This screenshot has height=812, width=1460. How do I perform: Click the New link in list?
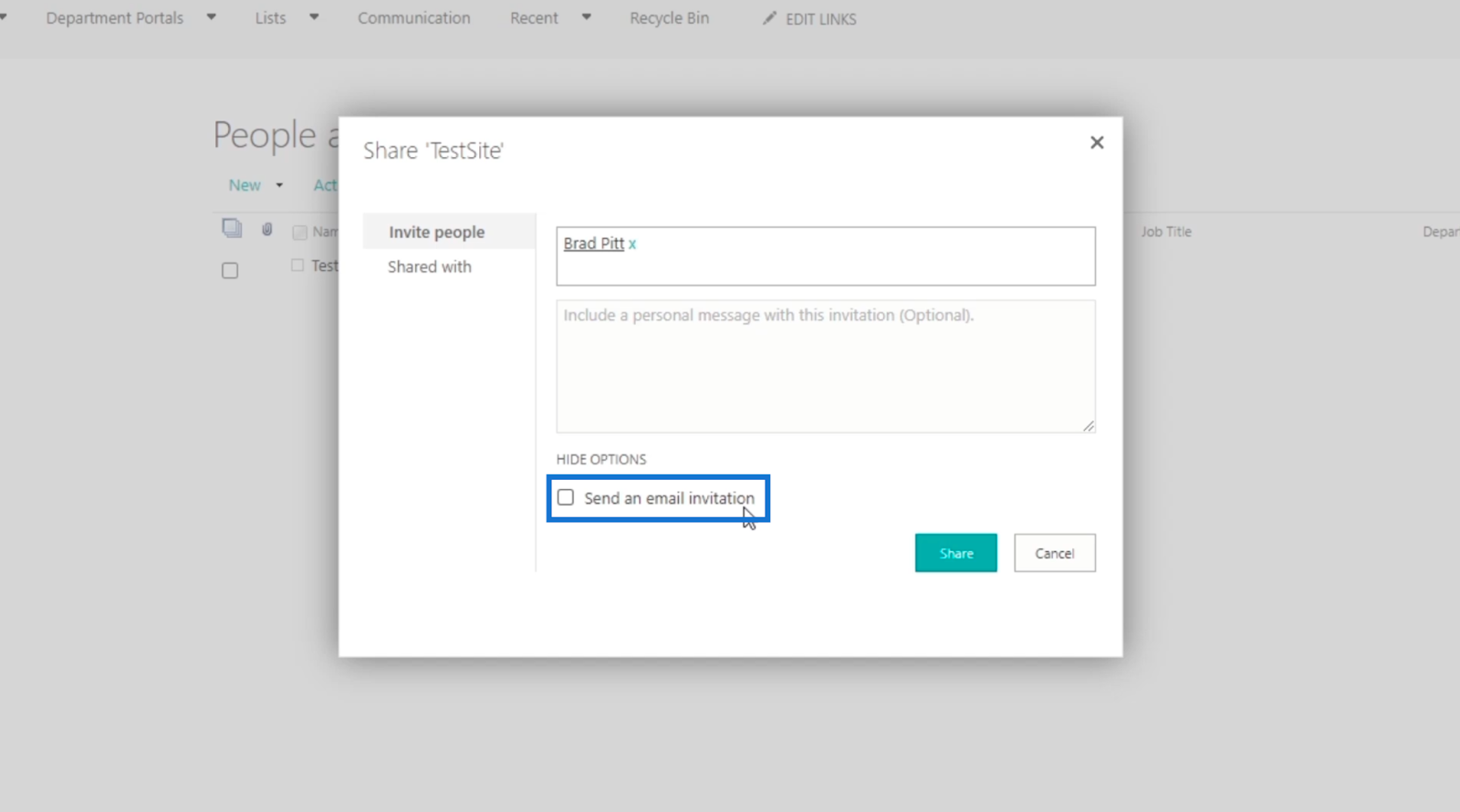pos(245,185)
